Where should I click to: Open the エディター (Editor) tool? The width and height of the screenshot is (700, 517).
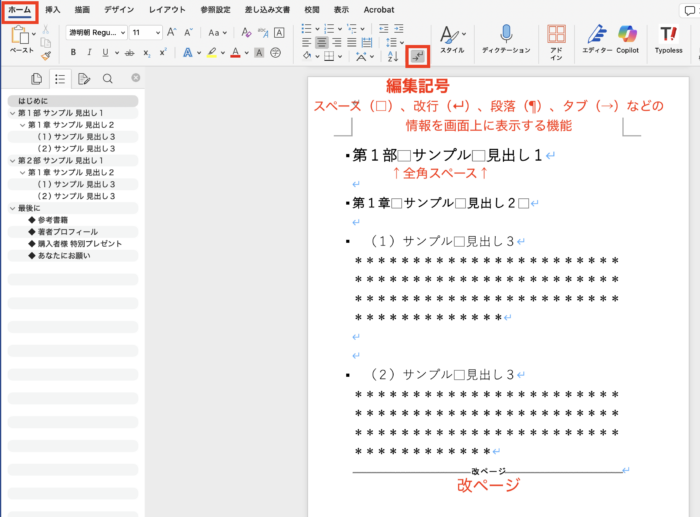tap(597, 39)
